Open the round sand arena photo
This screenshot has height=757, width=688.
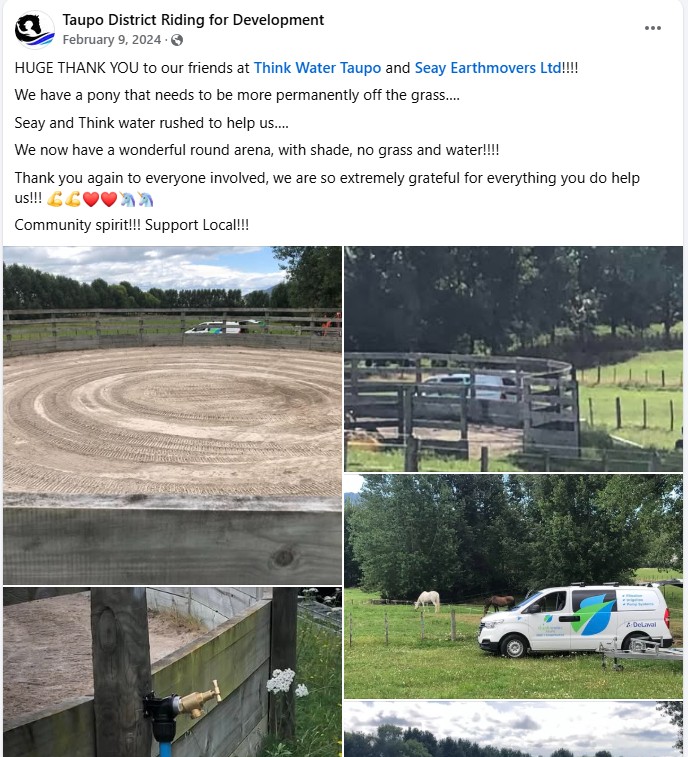172,415
